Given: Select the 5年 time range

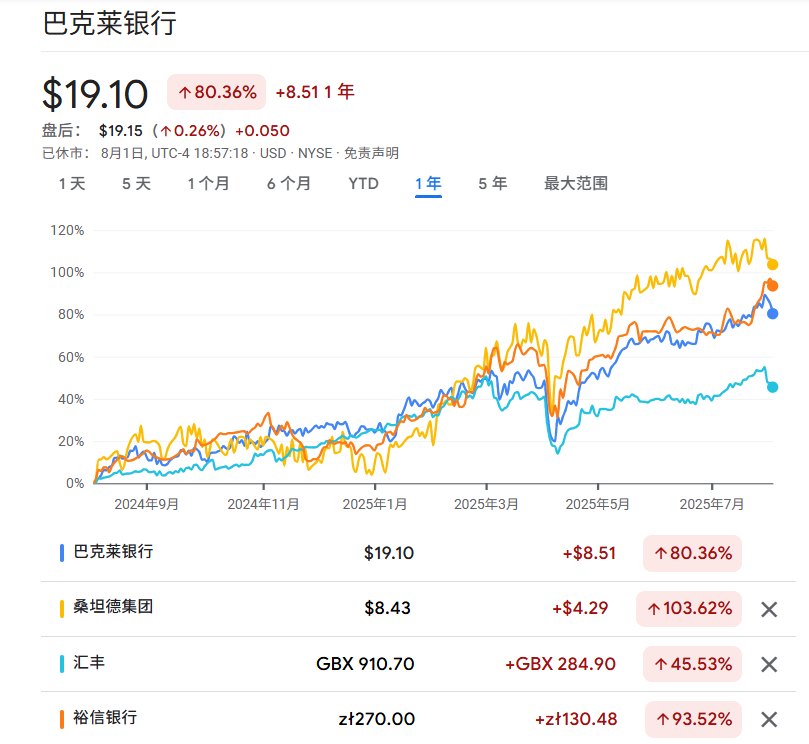Looking at the screenshot, I should pyautogui.click(x=491, y=184).
